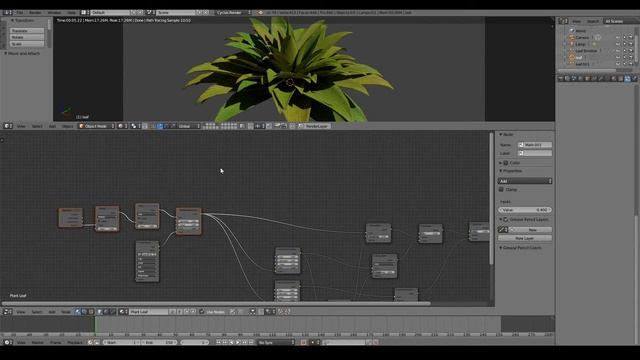Open the Playback menu in the timeline header
The height and width of the screenshot is (360, 640).
[x=75, y=342]
